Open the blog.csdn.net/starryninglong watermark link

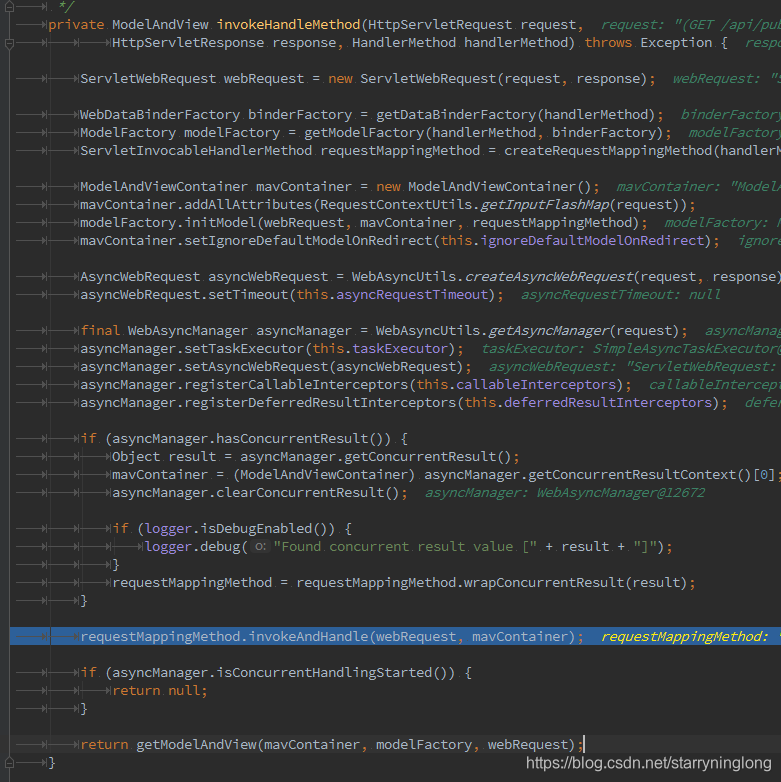click(x=648, y=763)
